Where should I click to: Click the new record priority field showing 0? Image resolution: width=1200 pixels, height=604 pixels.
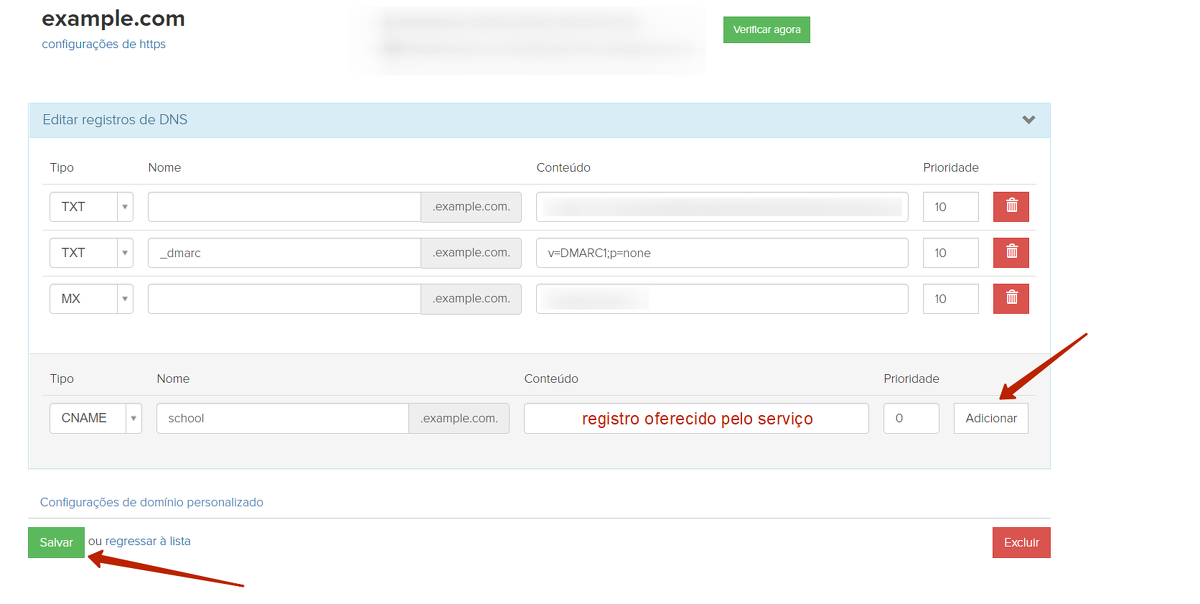coord(910,418)
